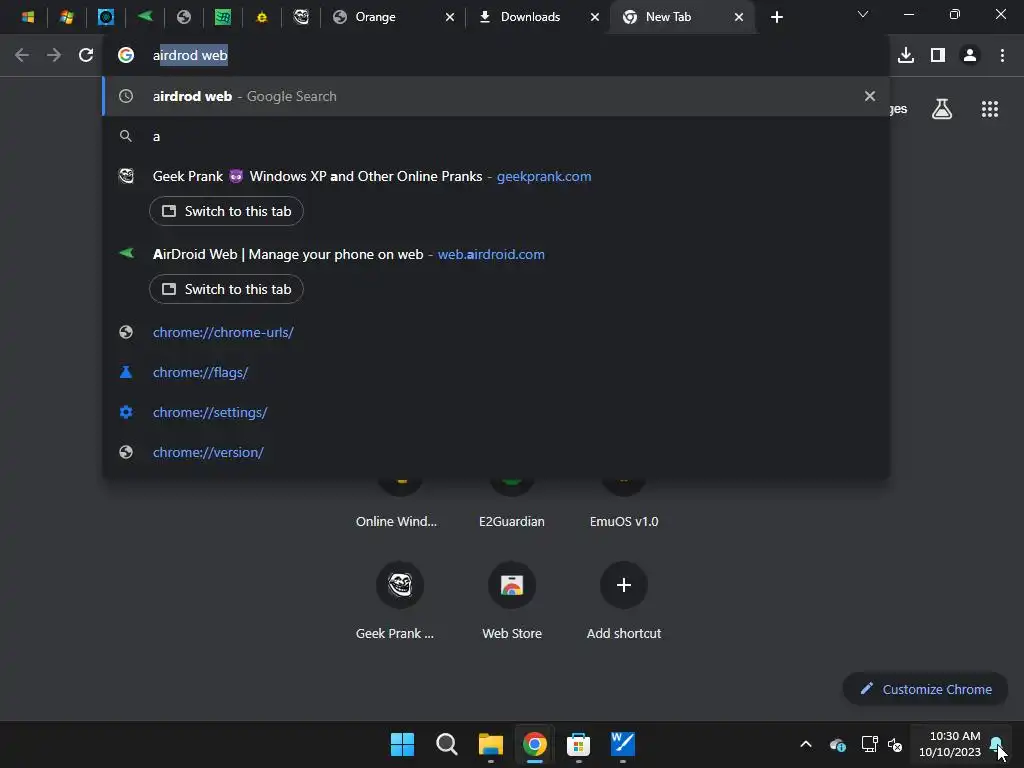Viewport: 1024px width, 768px height.
Task: Click the network display tray icon
Action: [x=869, y=744]
